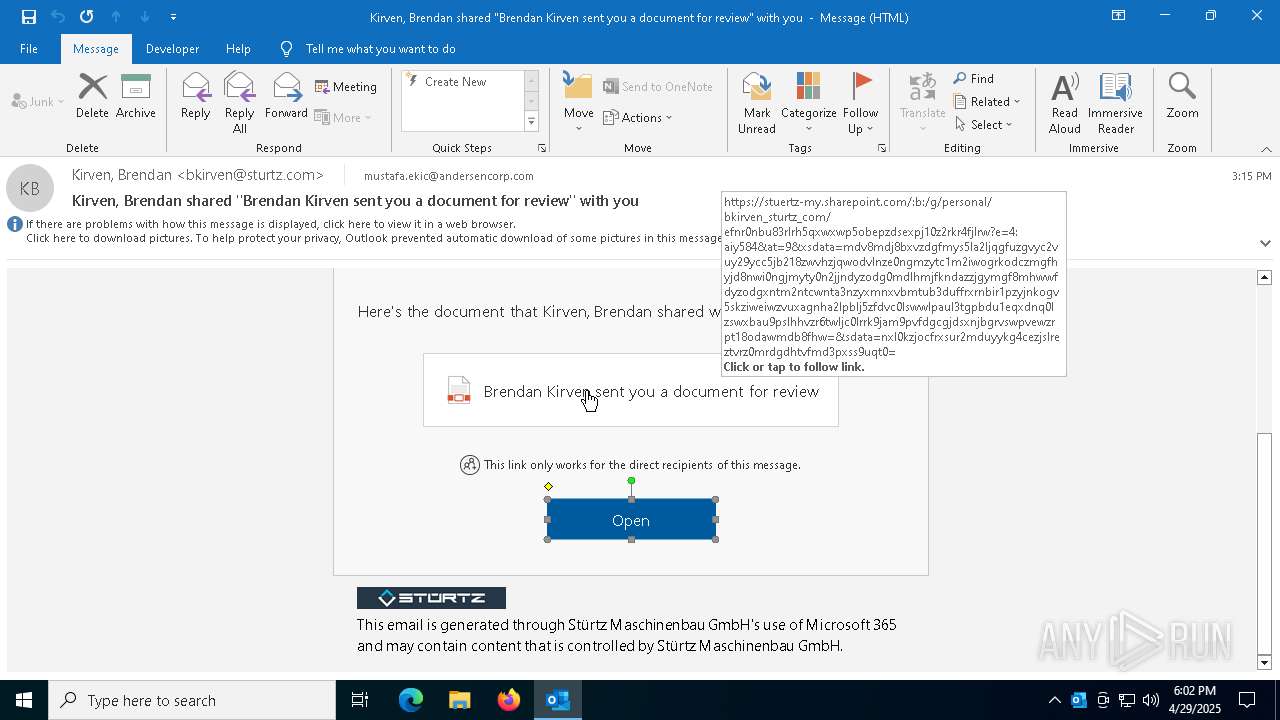1280x720 pixels.
Task: Open the Move folder dropdown
Action: click(x=578, y=103)
